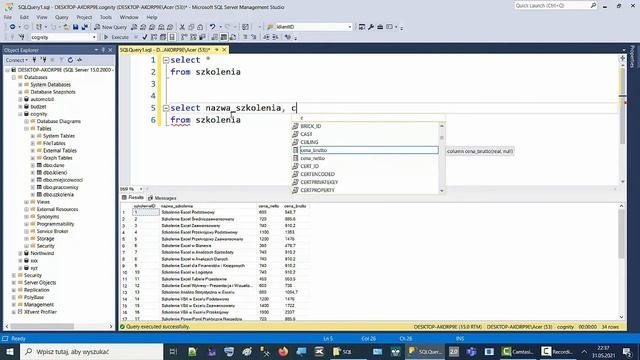Expand the budzet database node
The image size is (640, 360).
pyautogui.click(x=20, y=107)
